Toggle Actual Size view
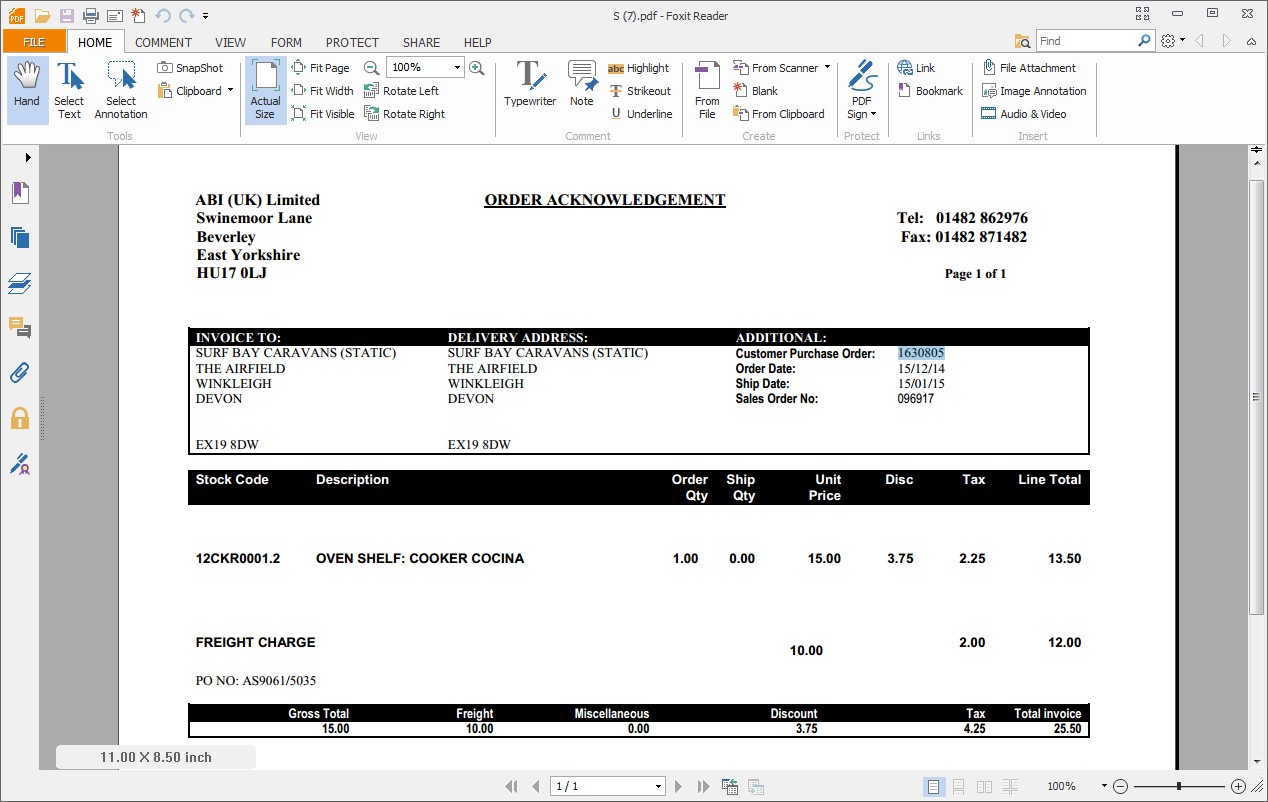Screen dimensions: 1268x802 (265, 90)
